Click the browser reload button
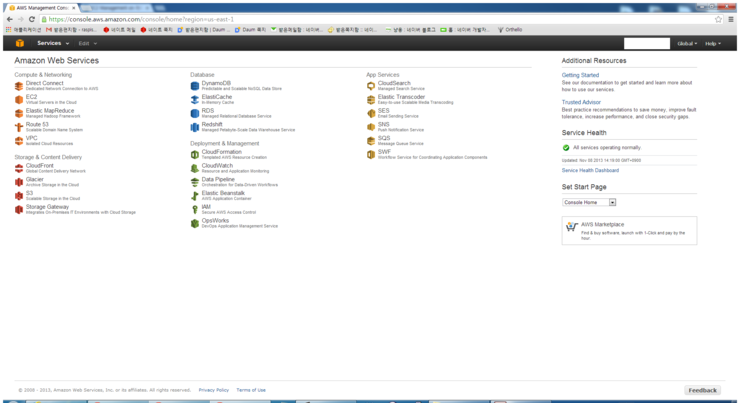The width and height of the screenshot is (740, 403). [x=32, y=19]
